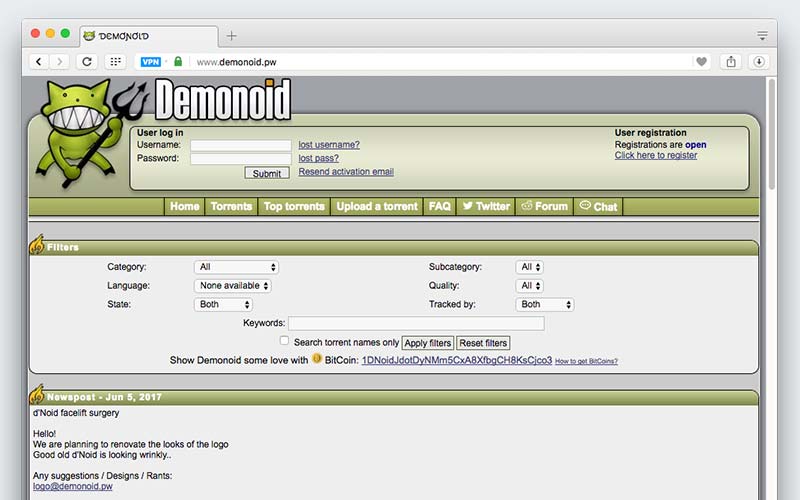Screen dimensions: 800x500
Task: Open Upload a torrent menu item
Action: 377,206
